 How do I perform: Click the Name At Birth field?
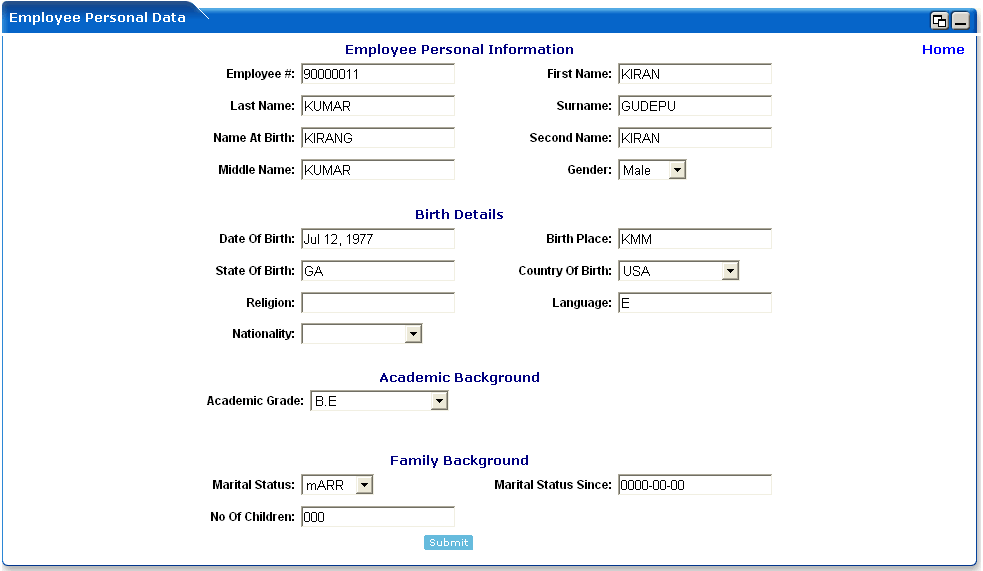(378, 138)
